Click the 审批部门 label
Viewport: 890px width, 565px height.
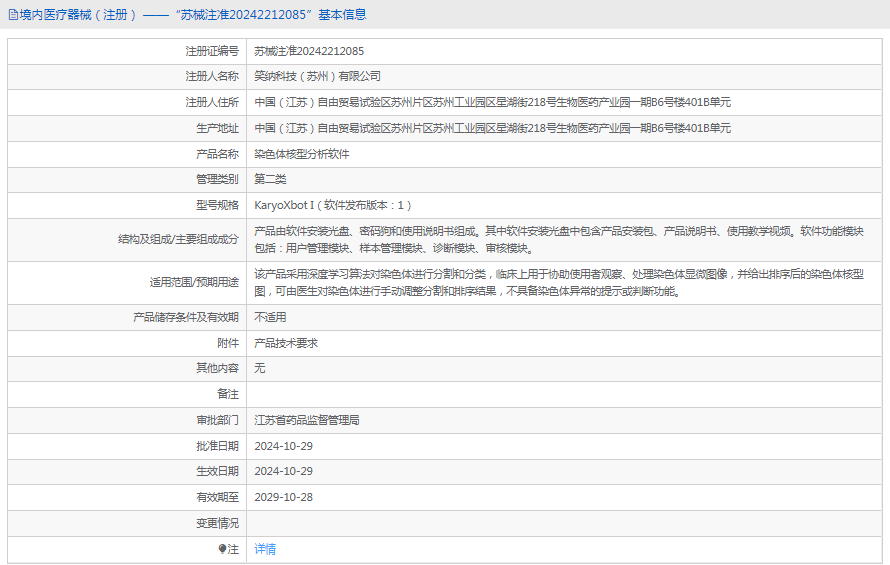[217, 420]
